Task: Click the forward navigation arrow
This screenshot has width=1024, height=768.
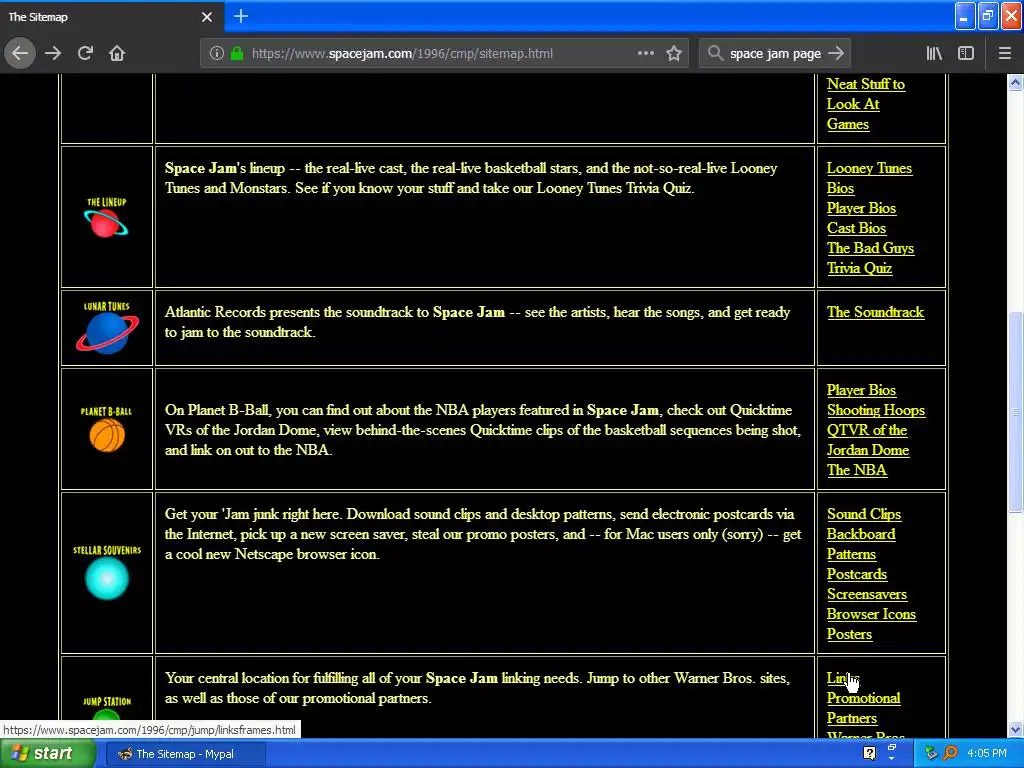Action: pos(54,54)
